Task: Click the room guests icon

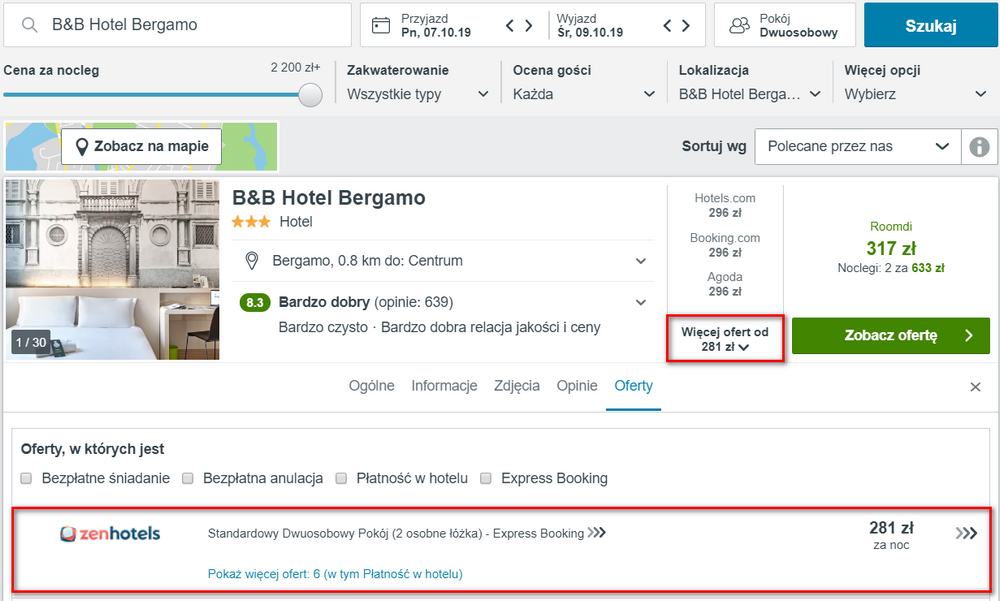Action: [x=739, y=26]
